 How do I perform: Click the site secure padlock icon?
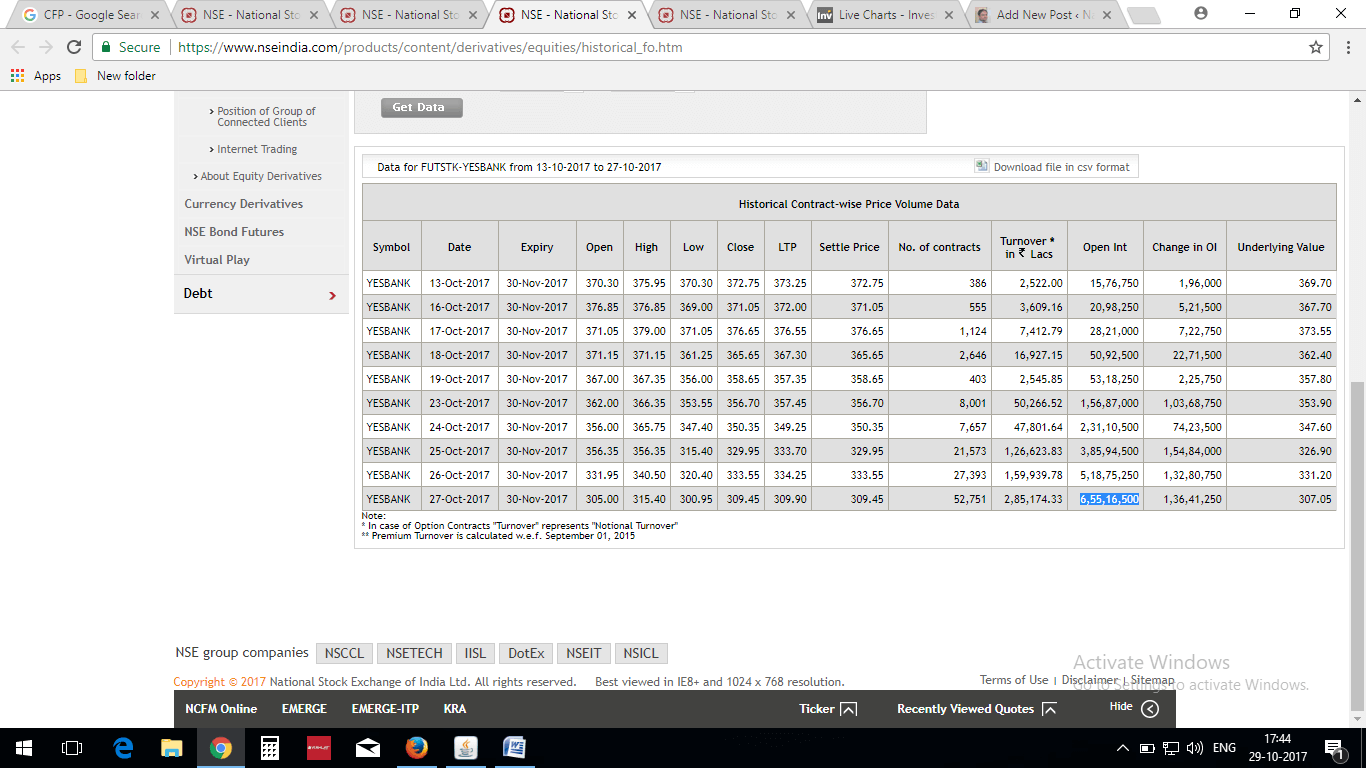click(106, 47)
